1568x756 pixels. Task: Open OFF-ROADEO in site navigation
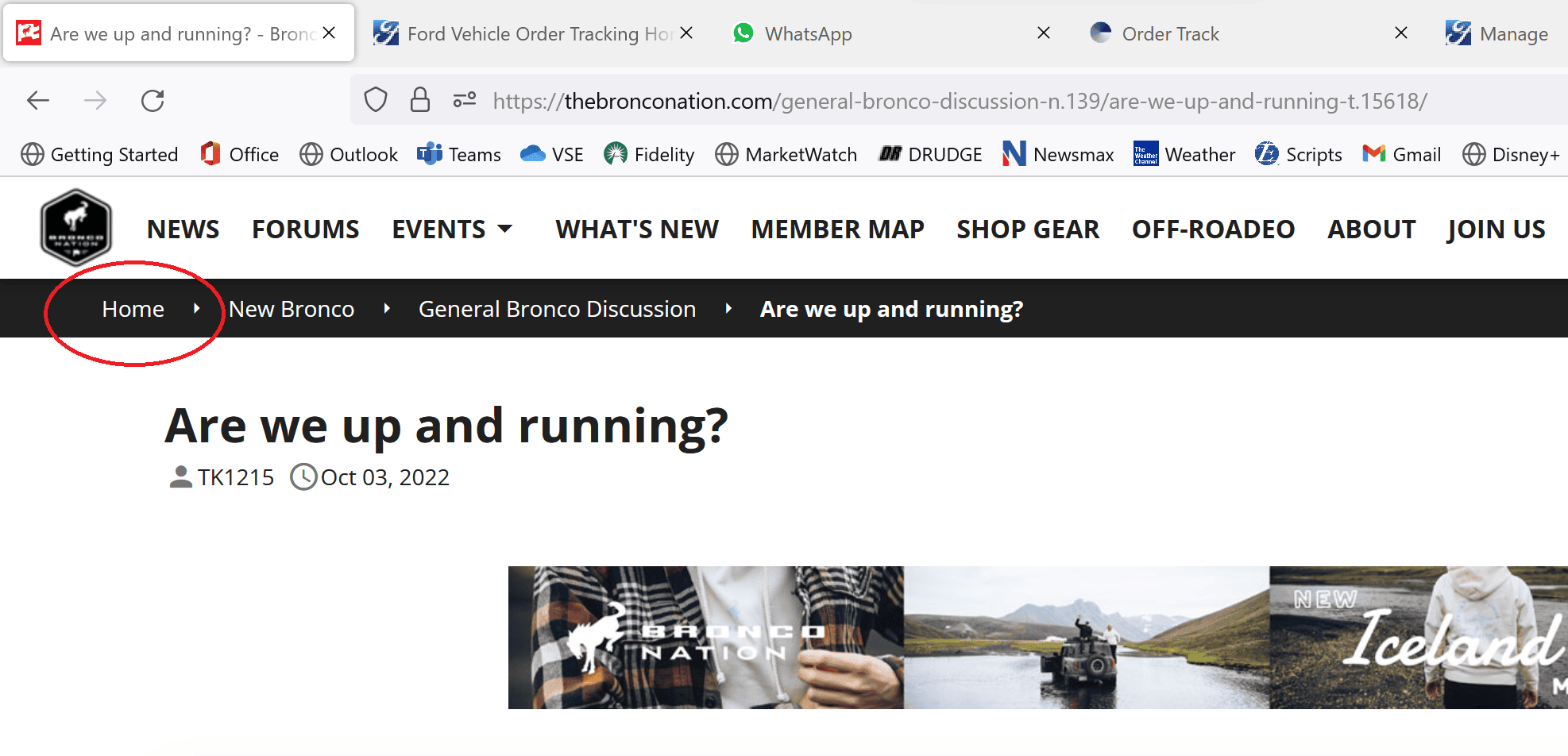(1214, 229)
